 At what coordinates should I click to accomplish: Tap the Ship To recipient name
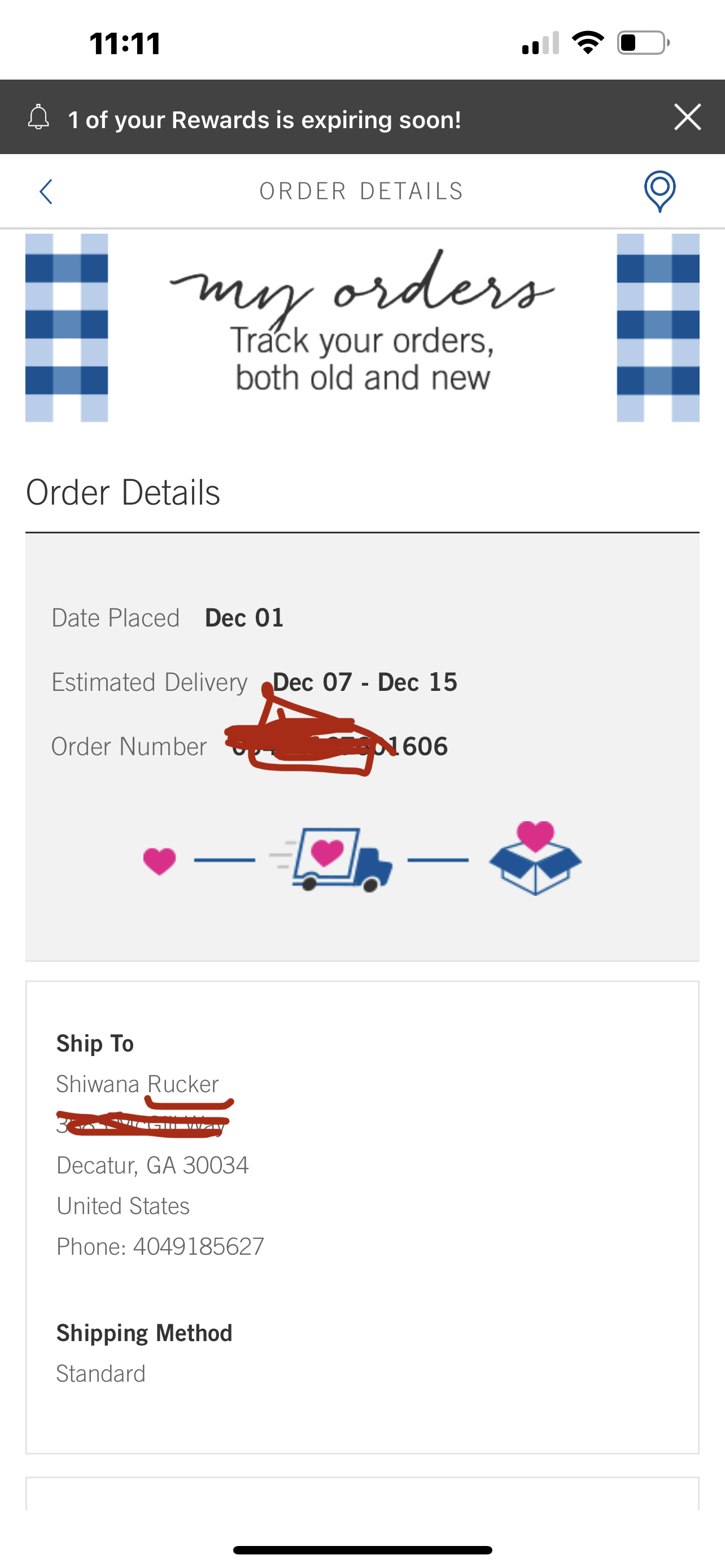click(x=138, y=1084)
